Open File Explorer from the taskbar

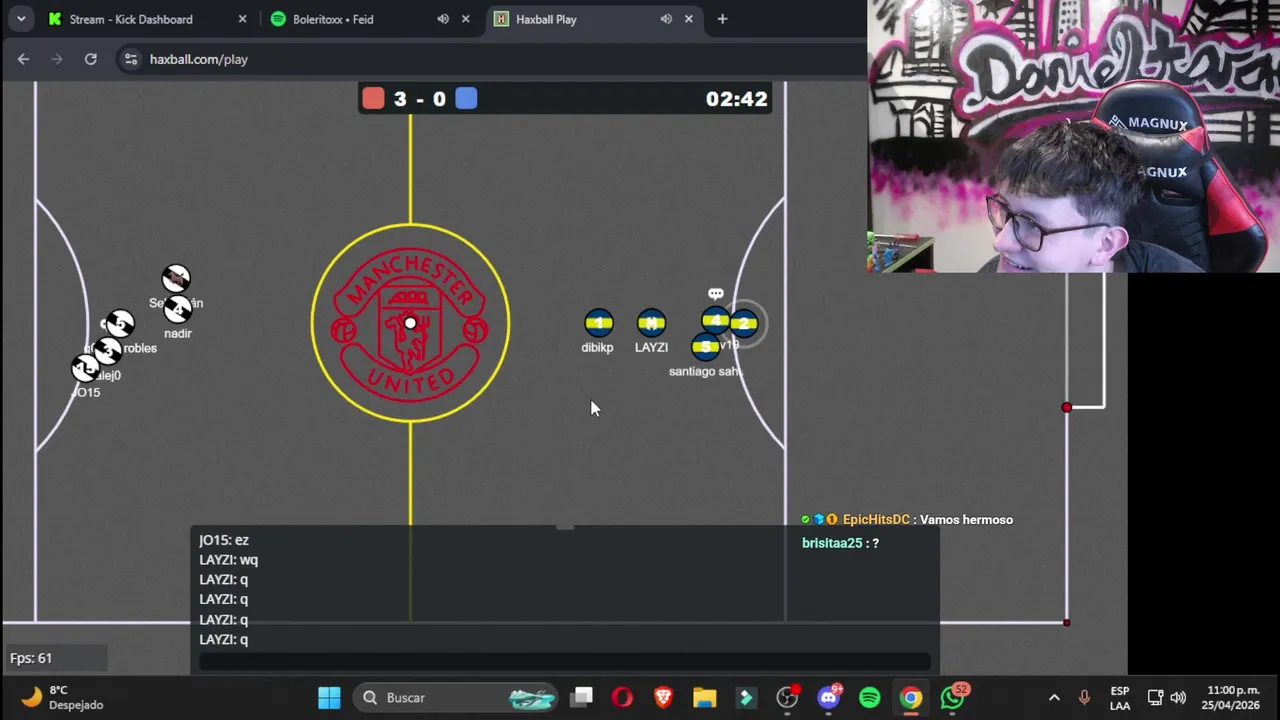[704, 697]
